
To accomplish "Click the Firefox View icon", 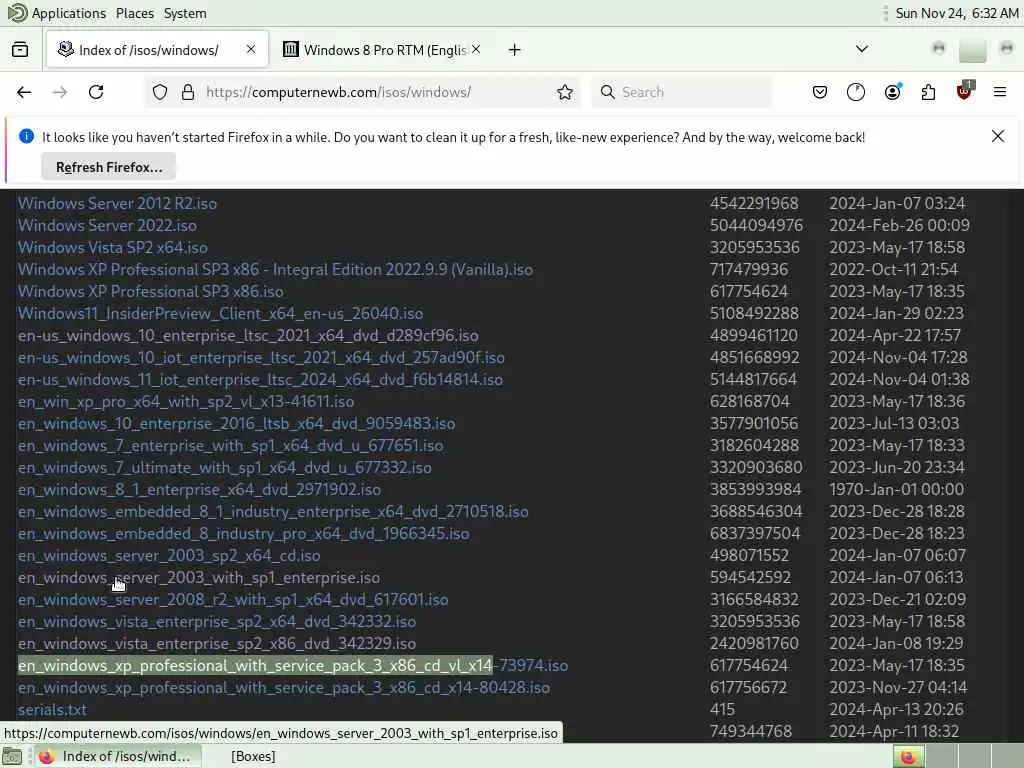I will point(20,50).
